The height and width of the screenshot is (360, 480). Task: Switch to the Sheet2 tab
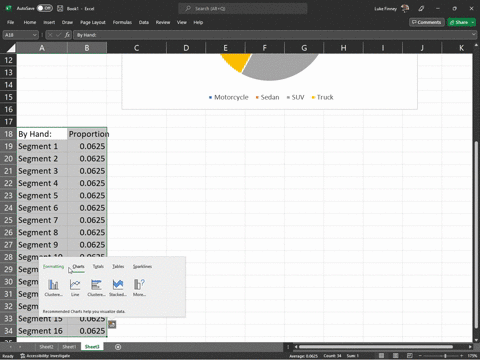click(x=46, y=347)
